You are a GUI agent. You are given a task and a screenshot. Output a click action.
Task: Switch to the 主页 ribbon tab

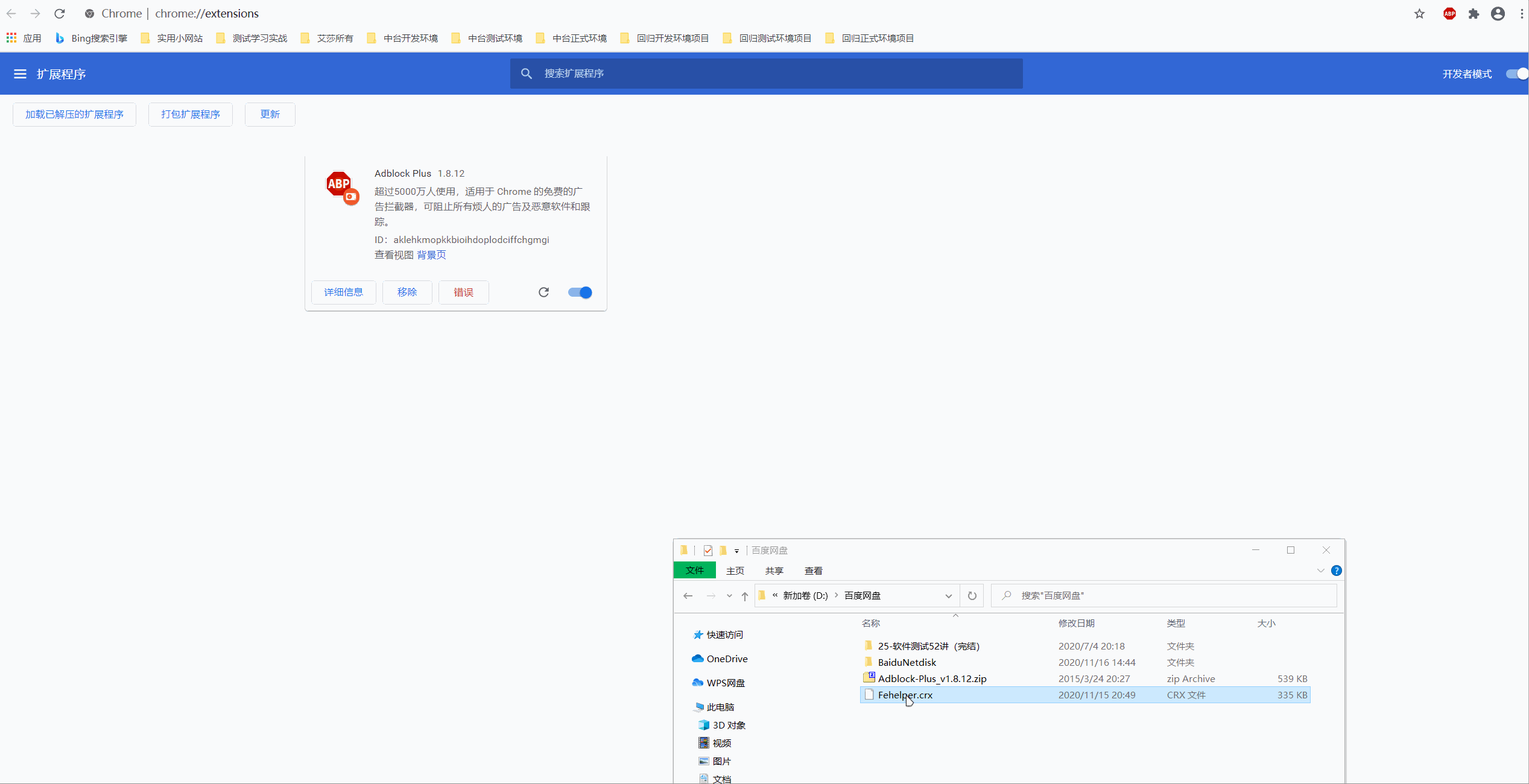[x=735, y=571]
